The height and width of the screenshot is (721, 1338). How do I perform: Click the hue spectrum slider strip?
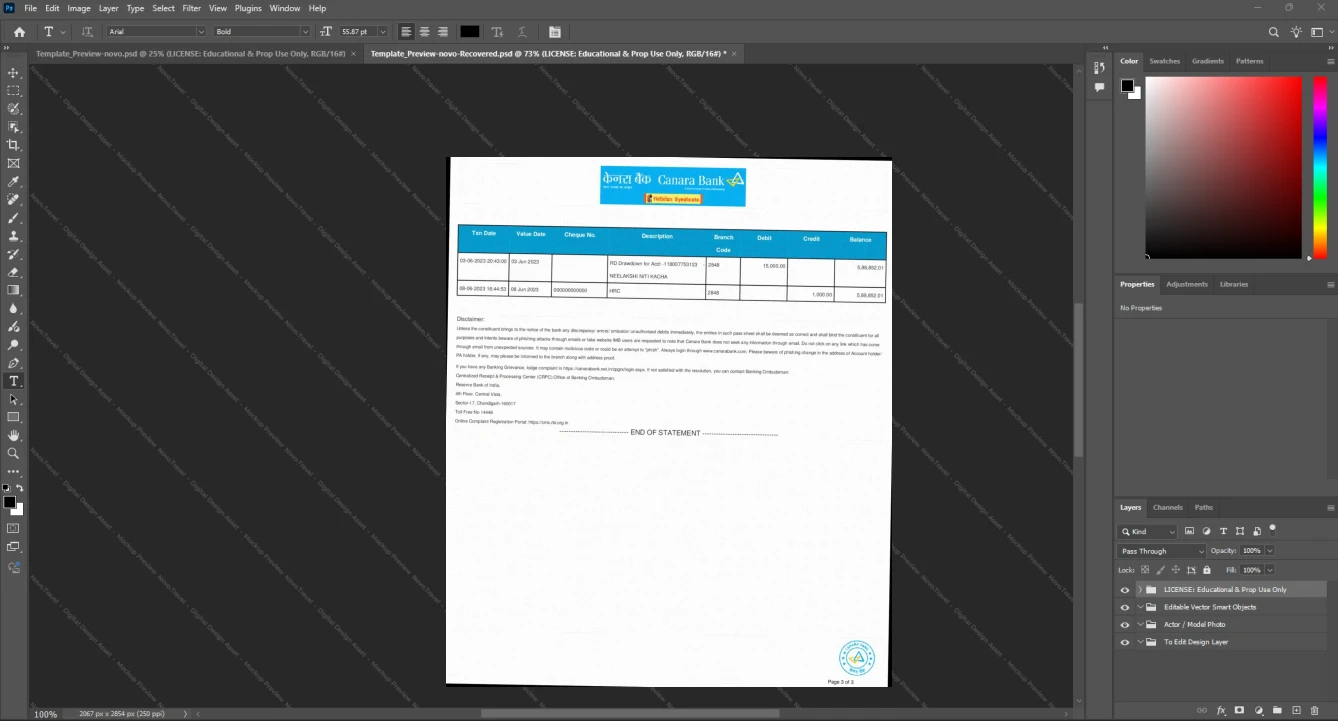1320,167
